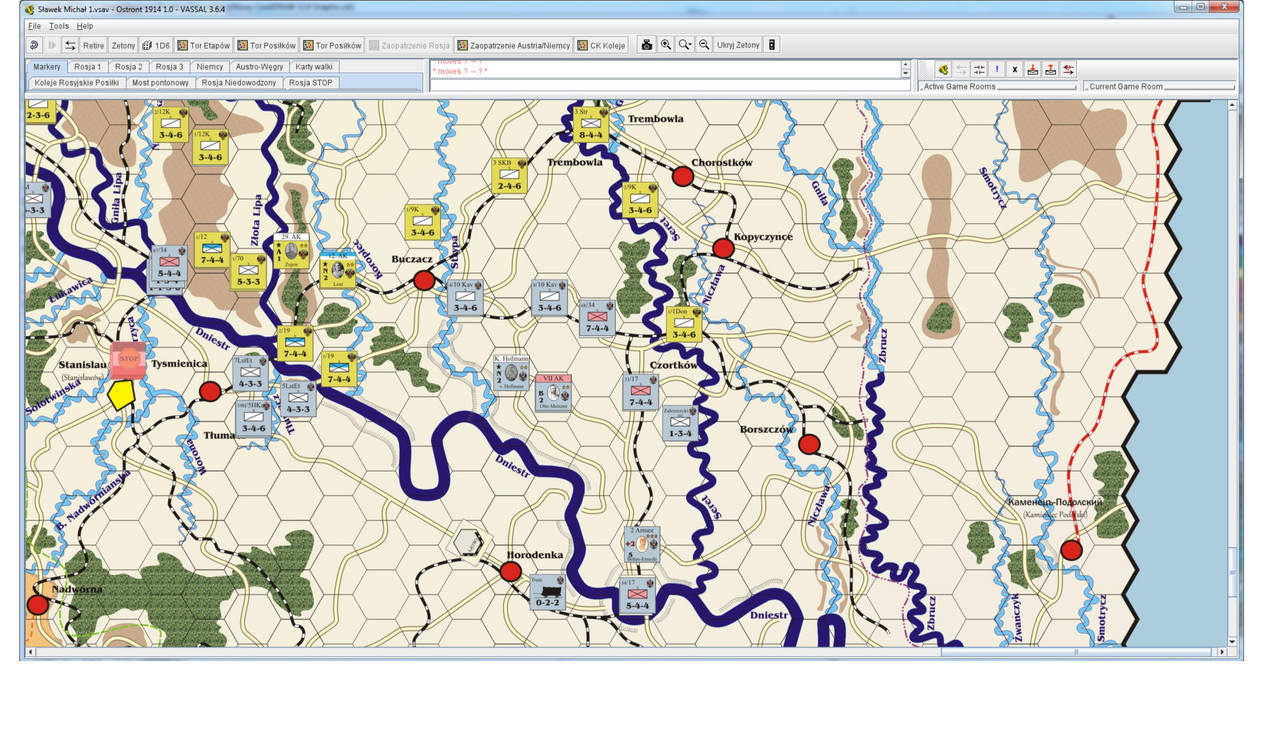This screenshot has height=739, width=1280.
Task: Click the red crossed arrows icon
Action: (x=1069, y=69)
